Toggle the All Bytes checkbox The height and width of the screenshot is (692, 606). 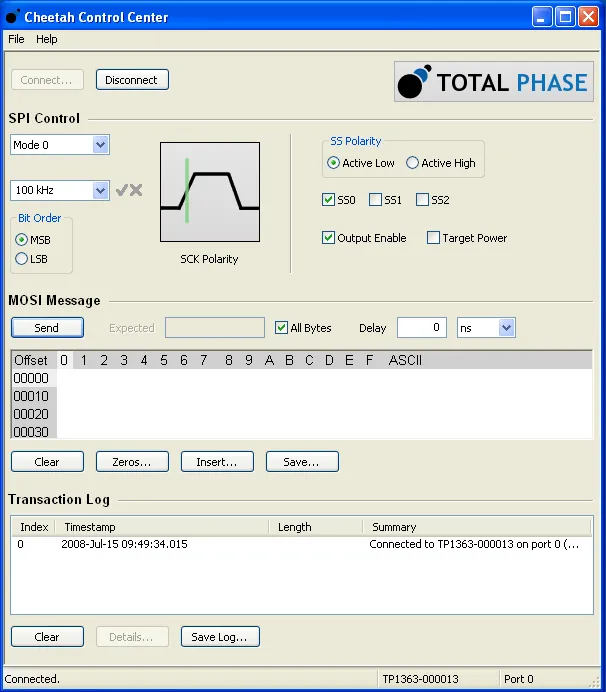coord(281,327)
